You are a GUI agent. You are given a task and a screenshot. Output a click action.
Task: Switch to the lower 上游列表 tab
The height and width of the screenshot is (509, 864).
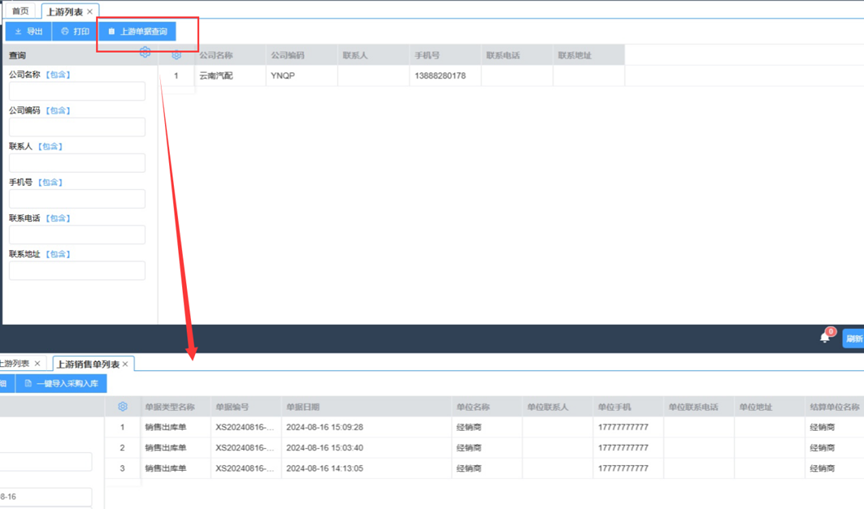(14, 364)
